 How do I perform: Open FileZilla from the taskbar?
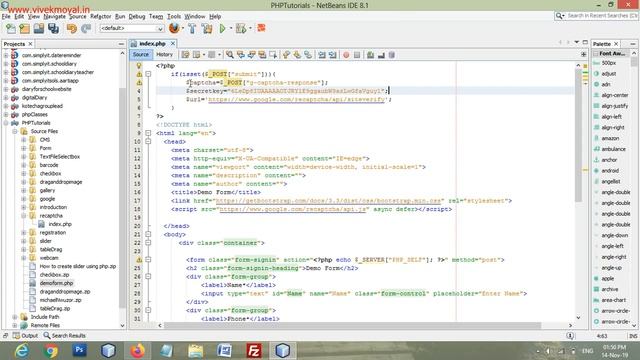click(x=253, y=350)
